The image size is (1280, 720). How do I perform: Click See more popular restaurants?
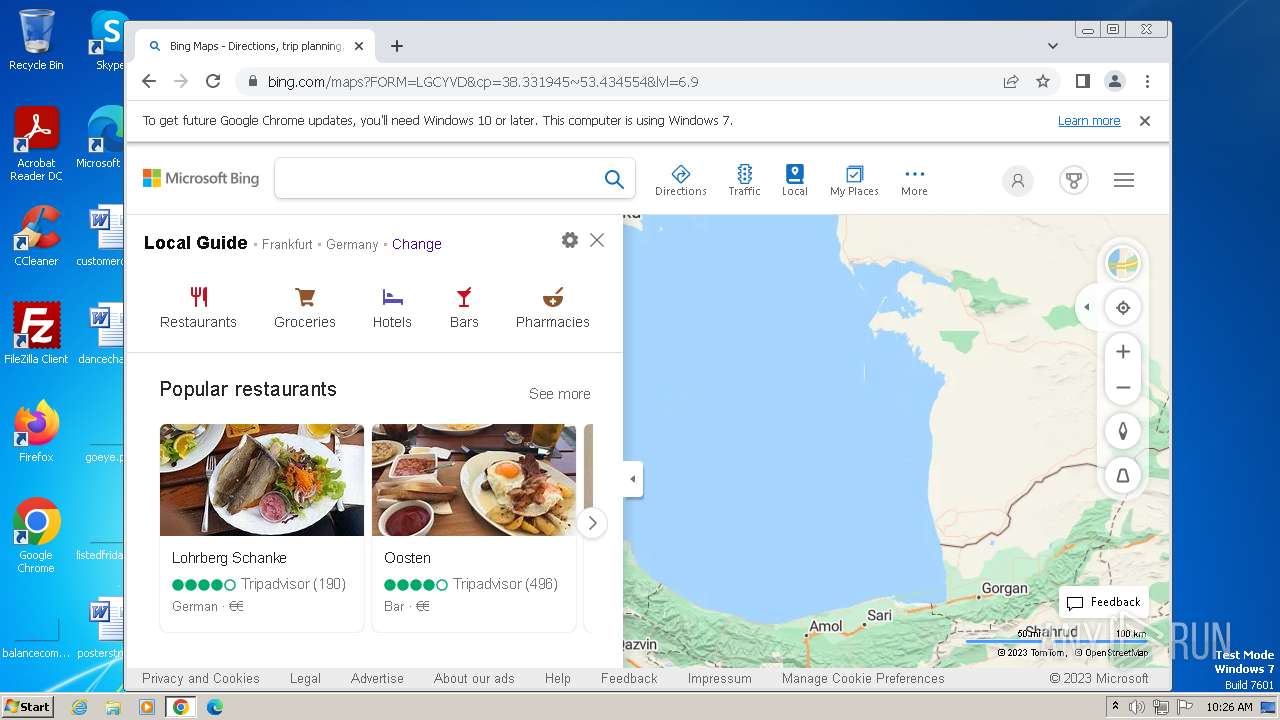560,394
